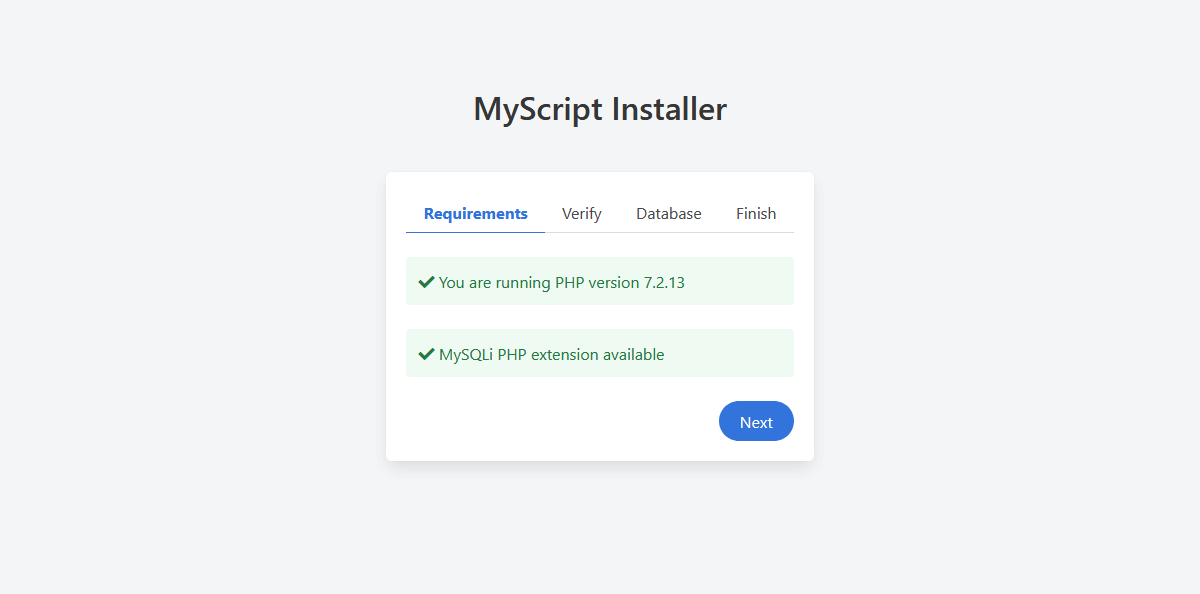Image resolution: width=1200 pixels, height=594 pixels.
Task: Click the gray divider line under Finish tab
Action: click(x=756, y=232)
